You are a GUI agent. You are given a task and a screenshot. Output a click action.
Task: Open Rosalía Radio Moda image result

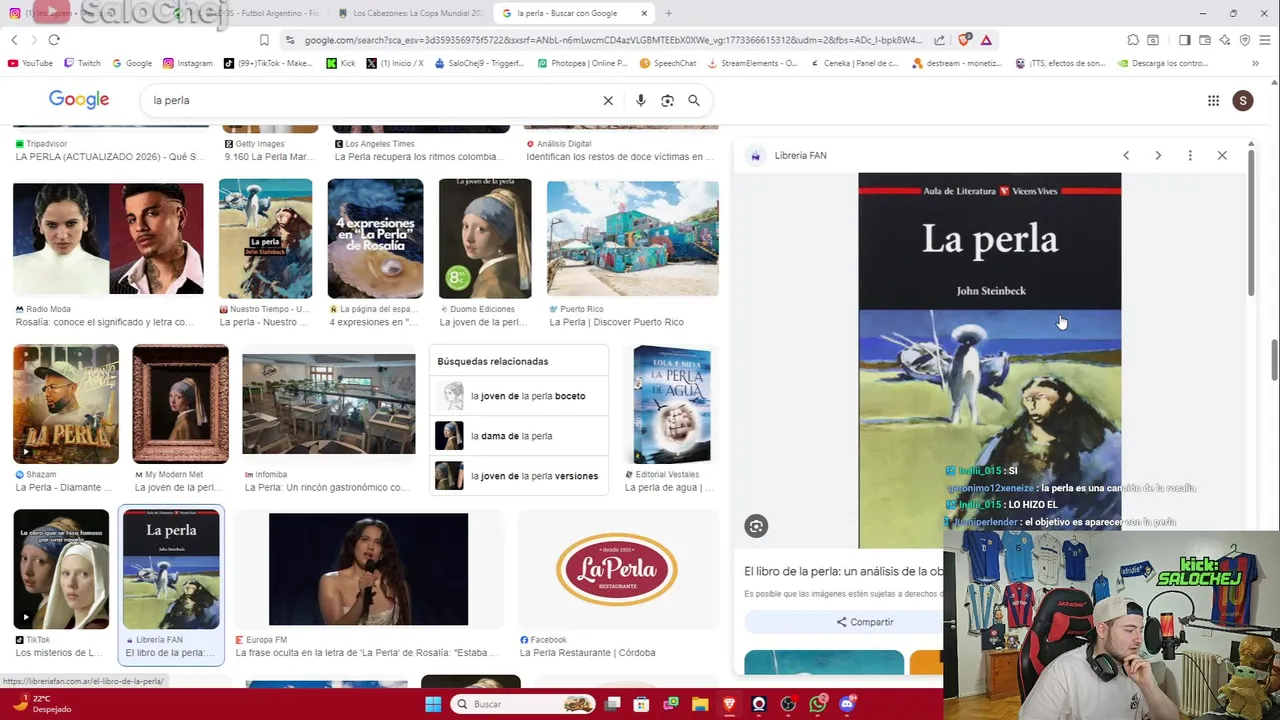point(108,238)
